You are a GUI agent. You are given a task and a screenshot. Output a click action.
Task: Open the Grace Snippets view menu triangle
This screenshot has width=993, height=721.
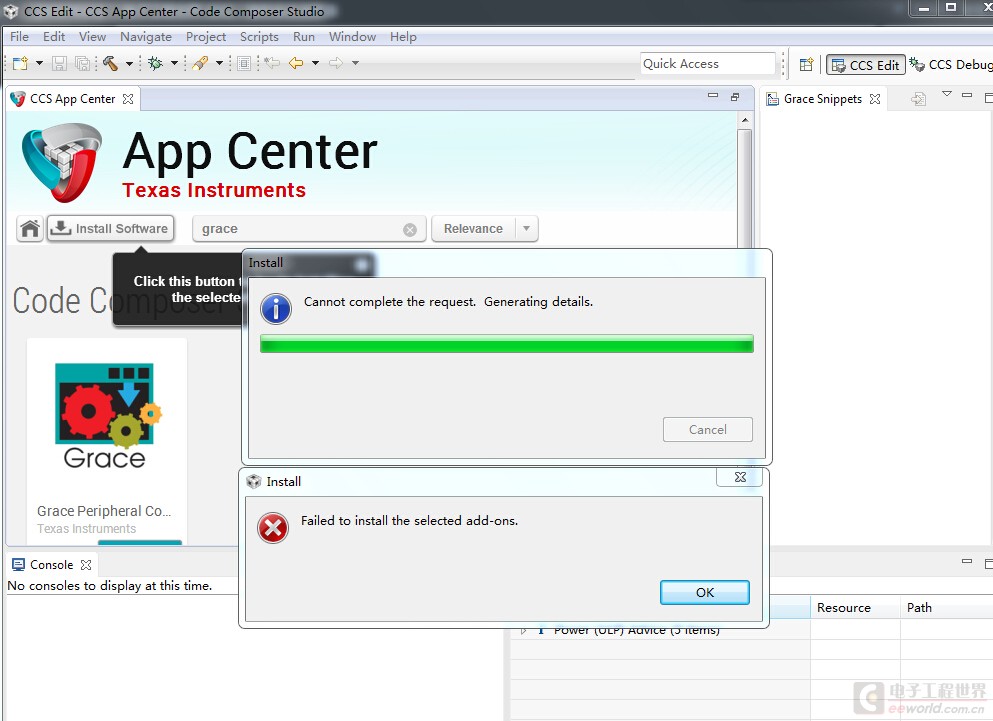[x=947, y=94]
